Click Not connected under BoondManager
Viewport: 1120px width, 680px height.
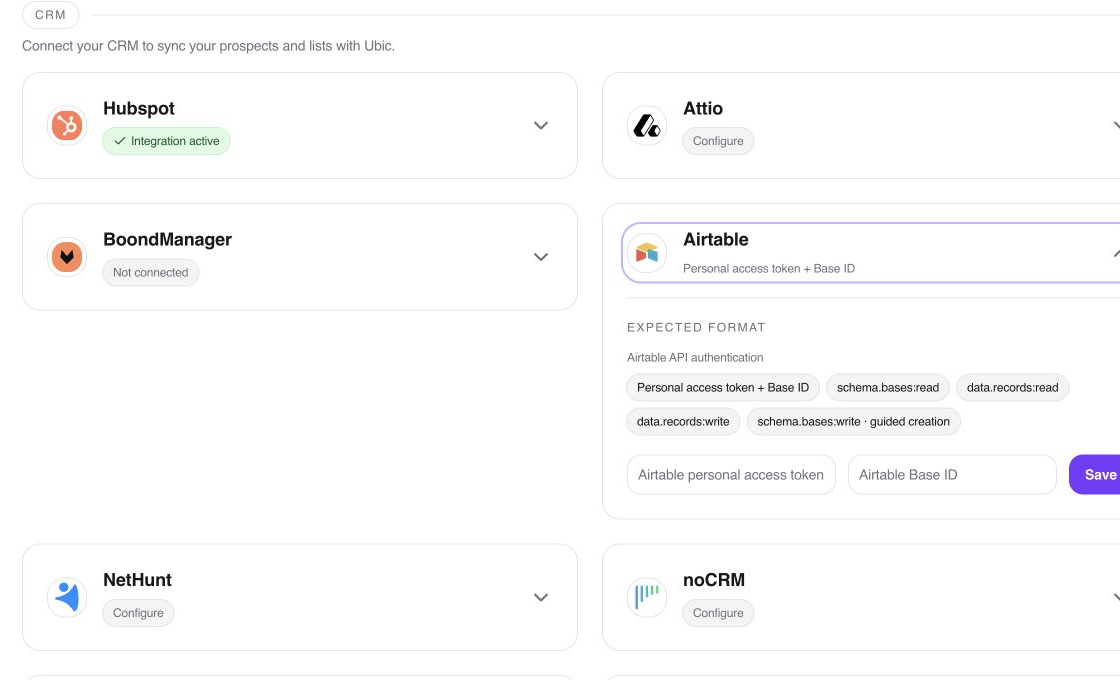tap(151, 273)
